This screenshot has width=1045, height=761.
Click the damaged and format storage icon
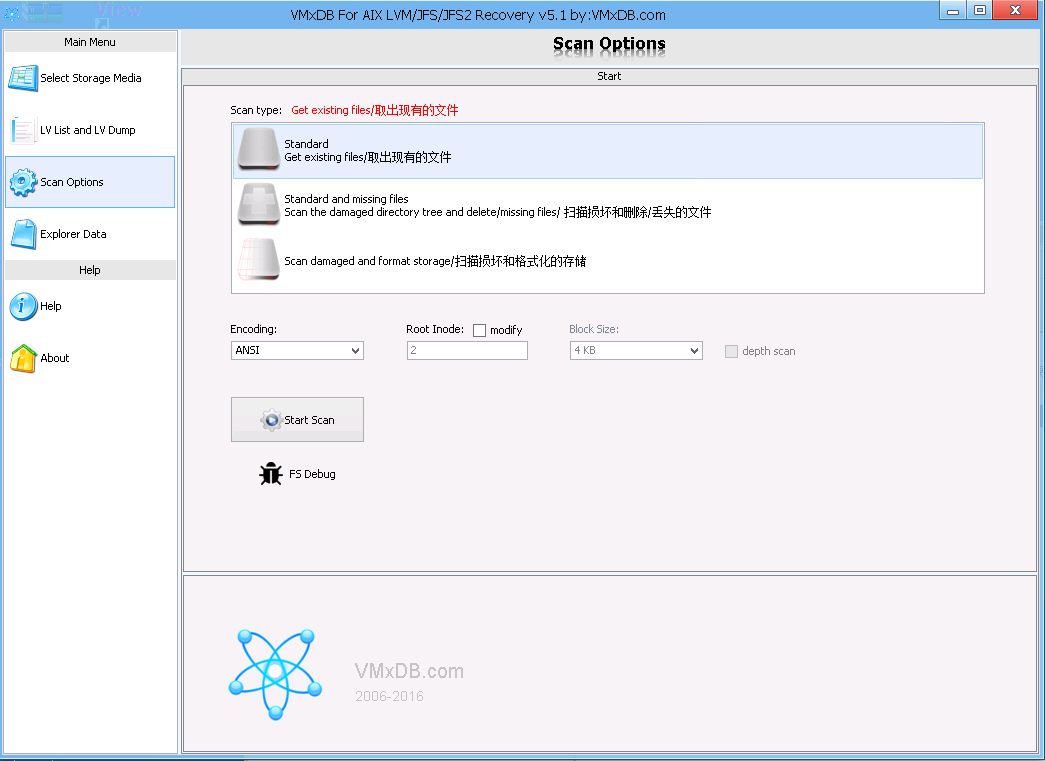(259, 260)
